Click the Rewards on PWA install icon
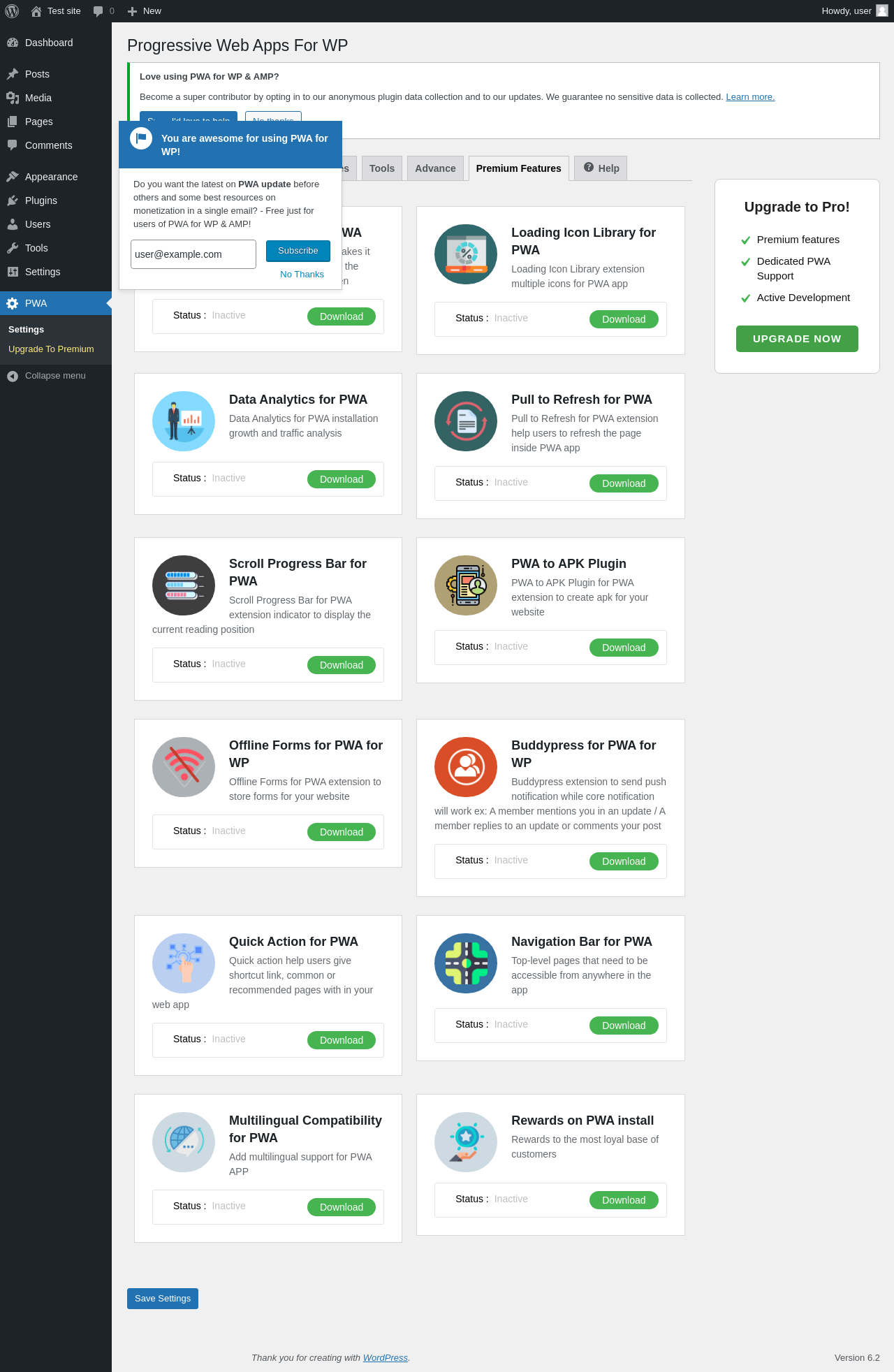Viewport: 894px width, 1372px height. 466,1142
